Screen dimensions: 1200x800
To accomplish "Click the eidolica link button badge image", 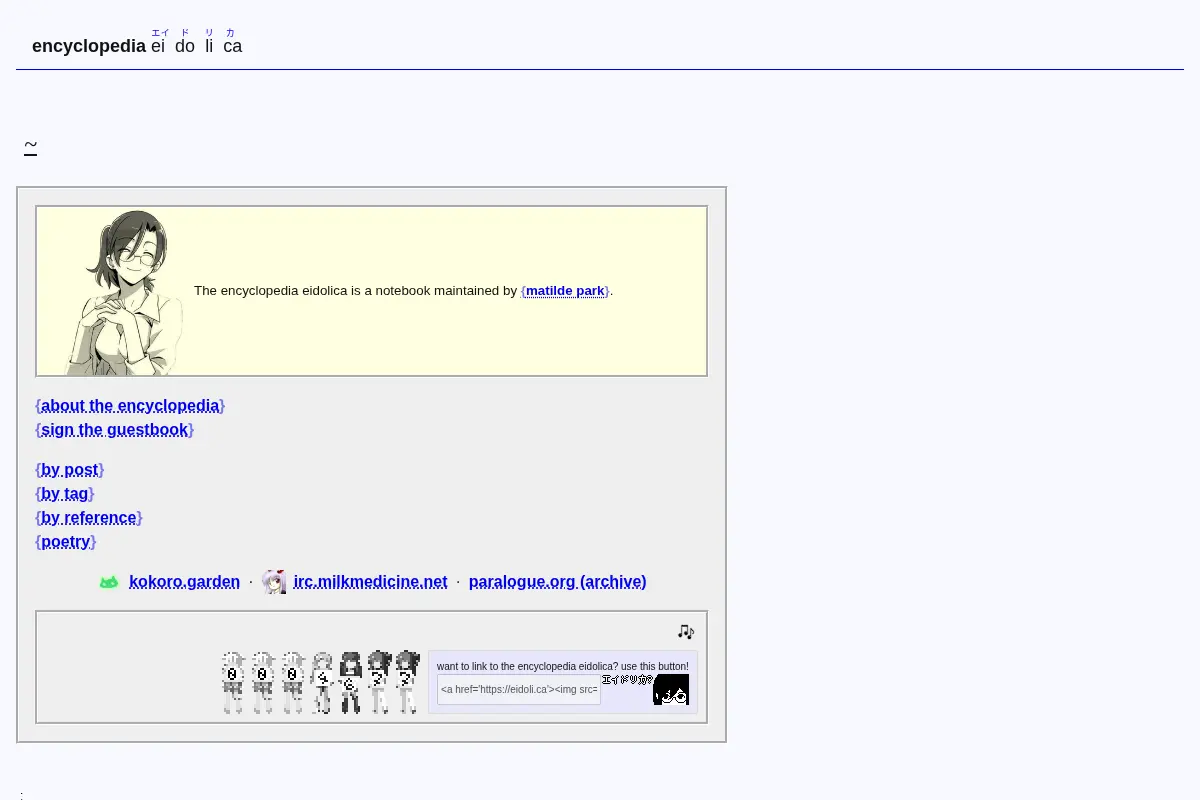I will (x=645, y=689).
